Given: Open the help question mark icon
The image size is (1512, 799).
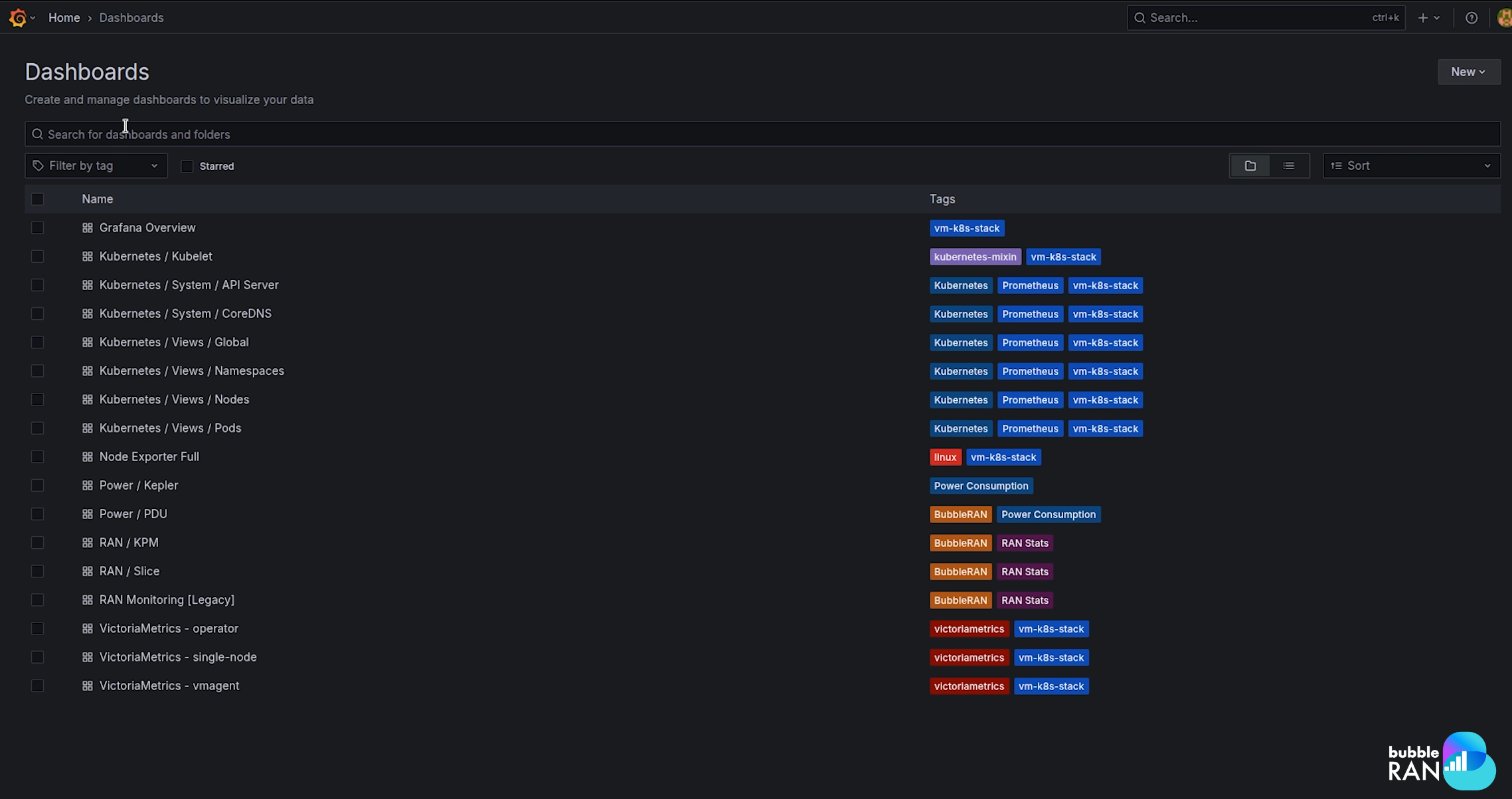Looking at the screenshot, I should point(1471,18).
